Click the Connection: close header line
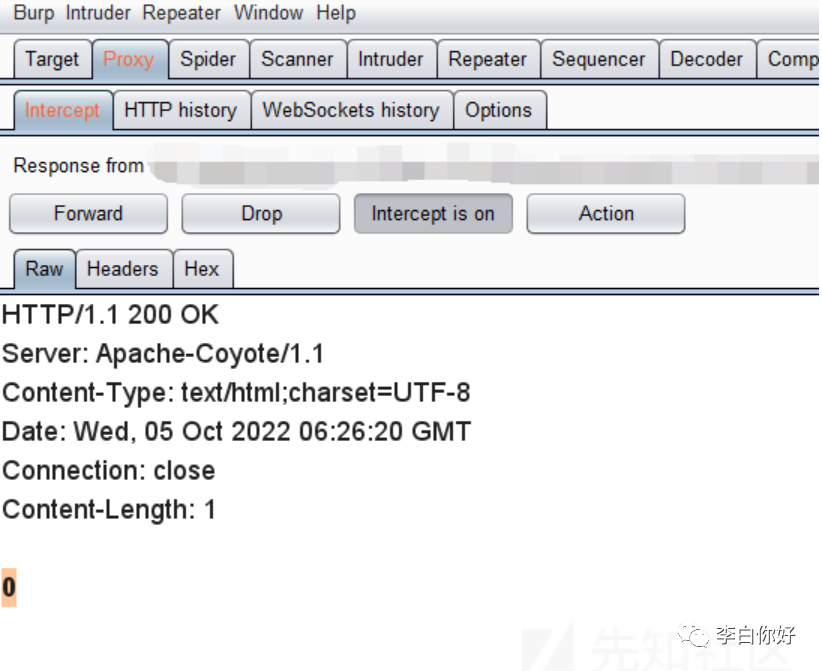The image size is (822, 671). [109, 471]
